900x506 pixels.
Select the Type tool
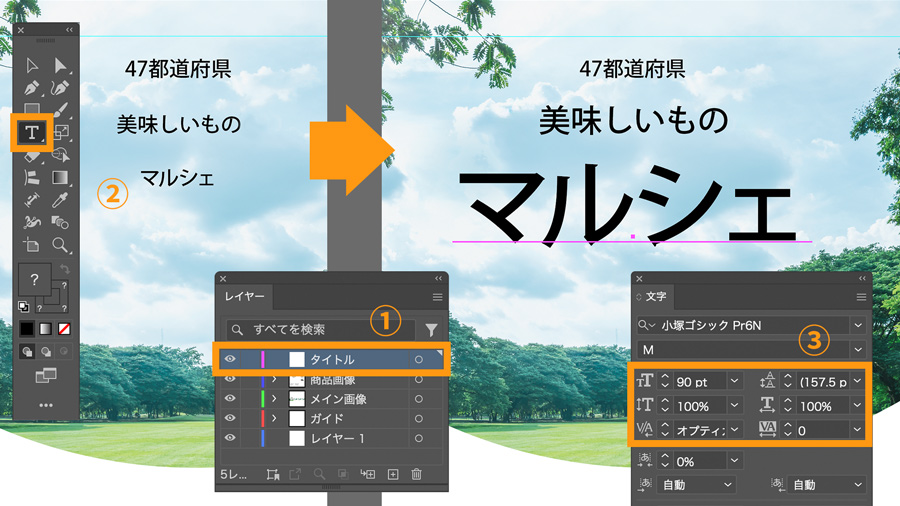coord(32,133)
